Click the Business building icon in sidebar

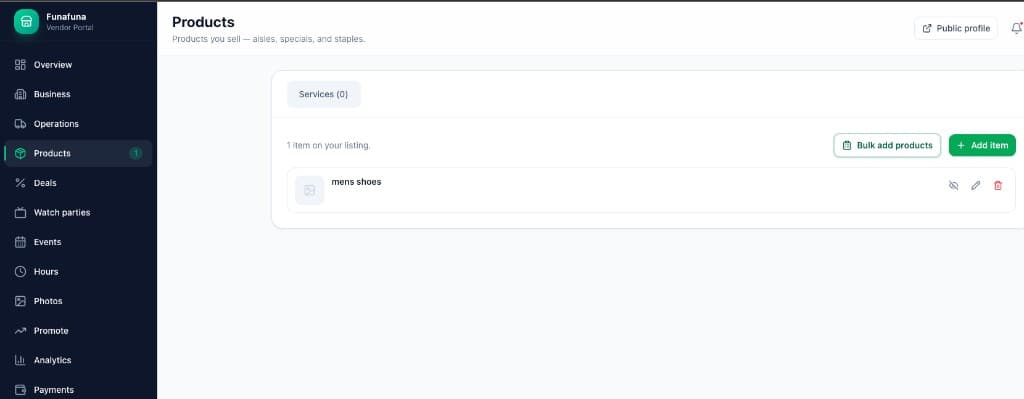coord(20,94)
